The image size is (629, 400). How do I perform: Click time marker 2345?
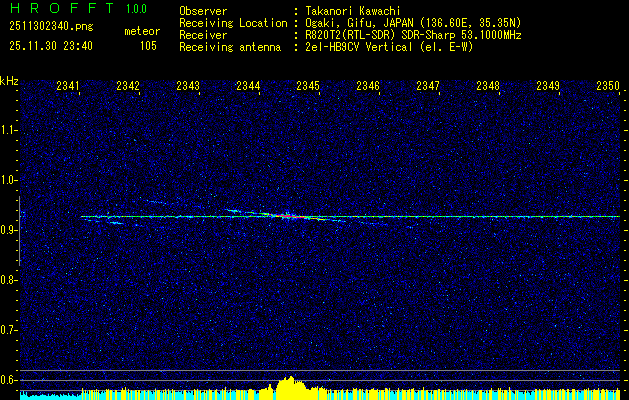308,85
